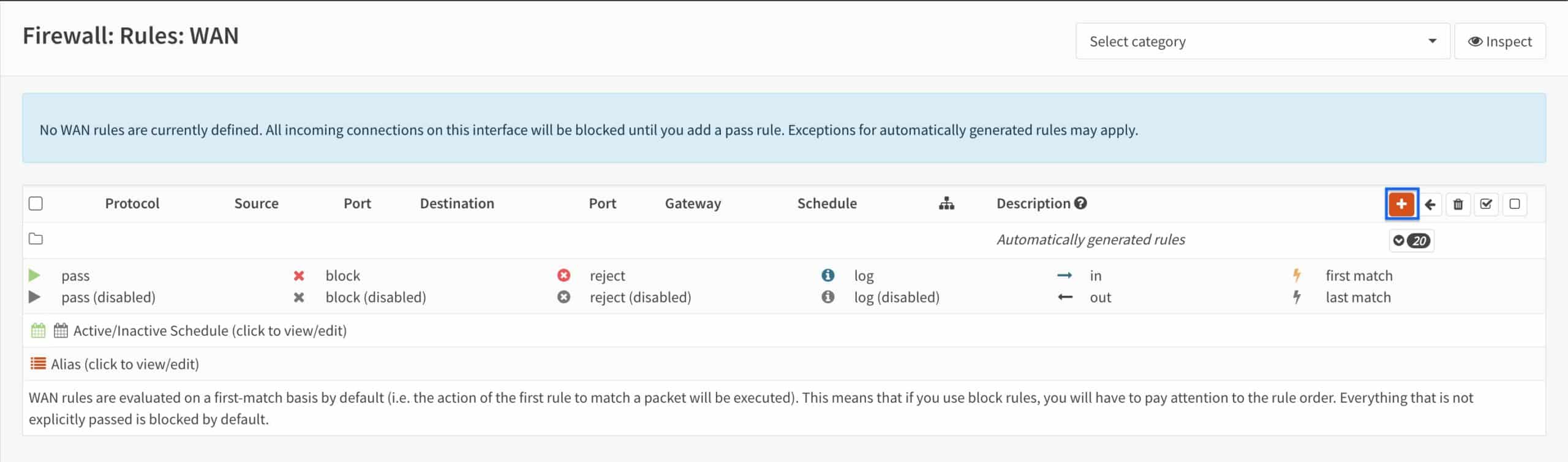1568x462 pixels.
Task: Click the Inspect button
Action: pyautogui.click(x=1499, y=41)
